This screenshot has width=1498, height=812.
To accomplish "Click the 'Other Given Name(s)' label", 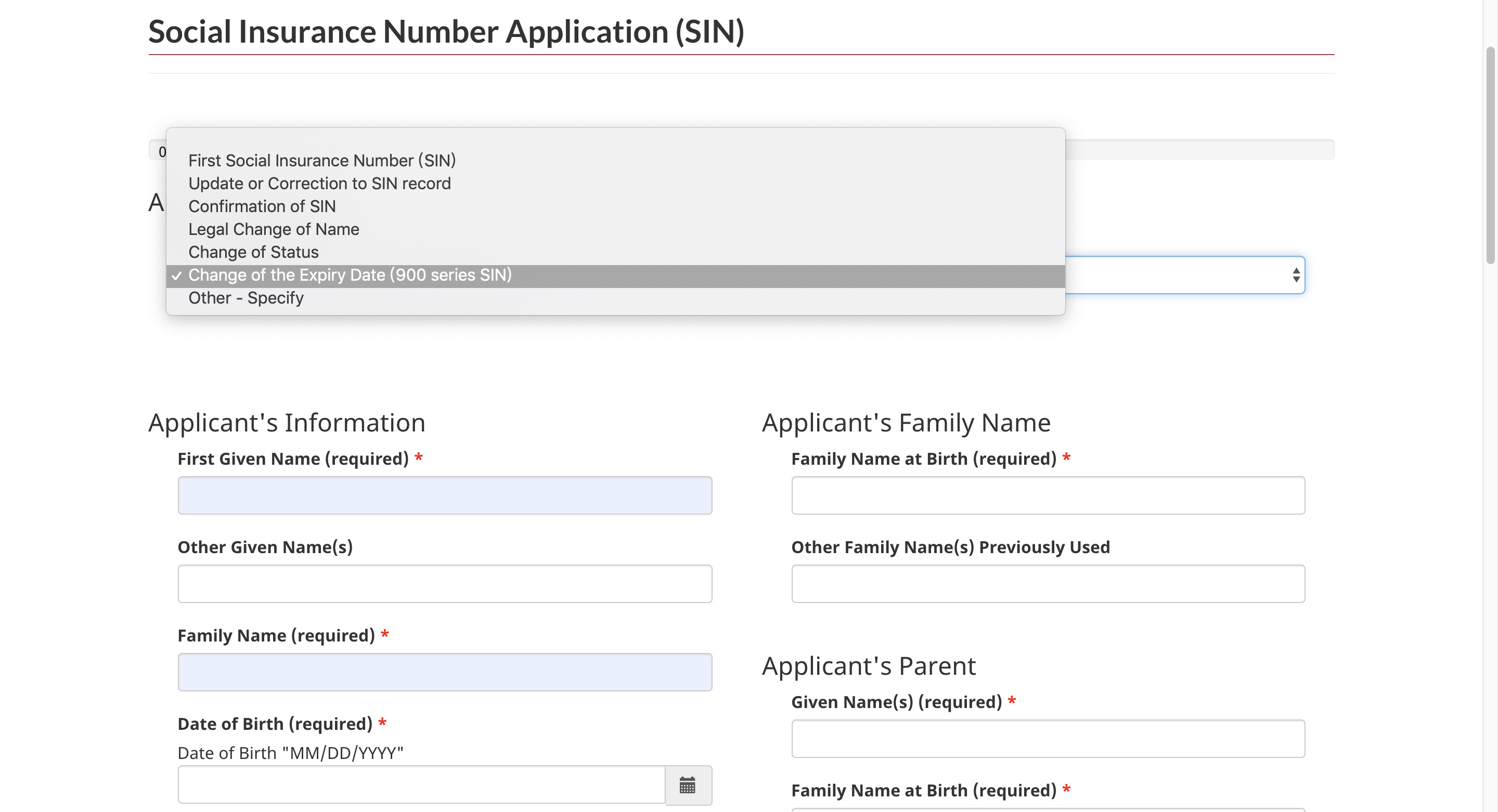I will click(265, 547).
